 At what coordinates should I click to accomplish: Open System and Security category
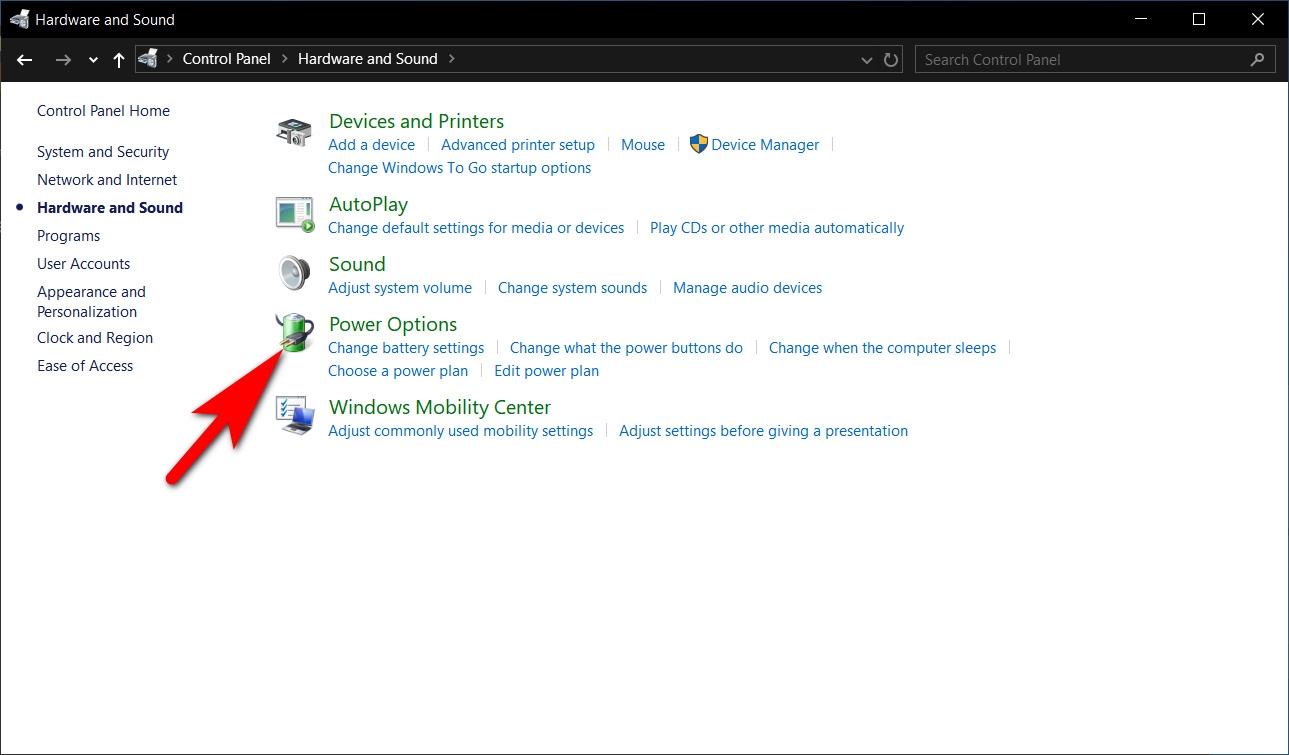point(103,152)
